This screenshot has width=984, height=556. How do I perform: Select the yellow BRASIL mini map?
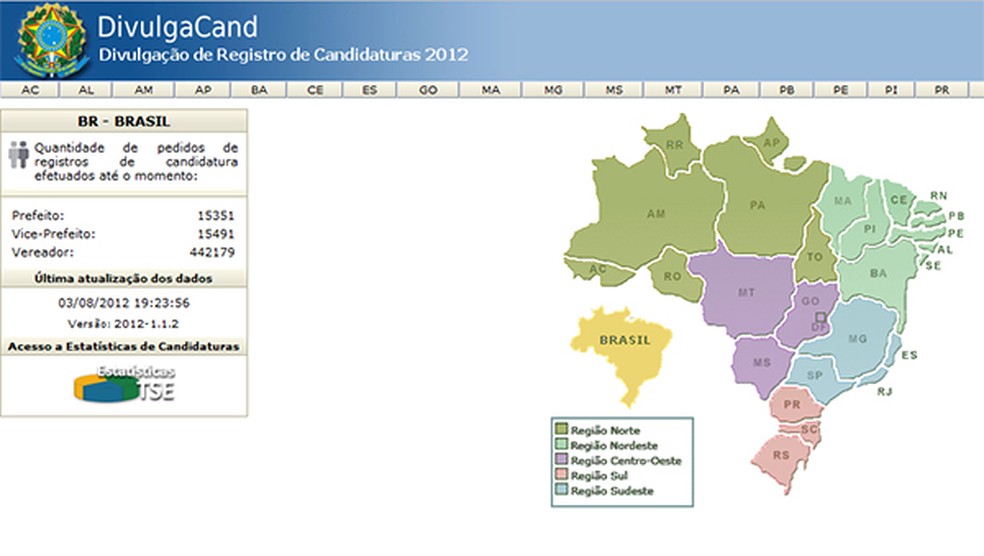tap(621, 355)
